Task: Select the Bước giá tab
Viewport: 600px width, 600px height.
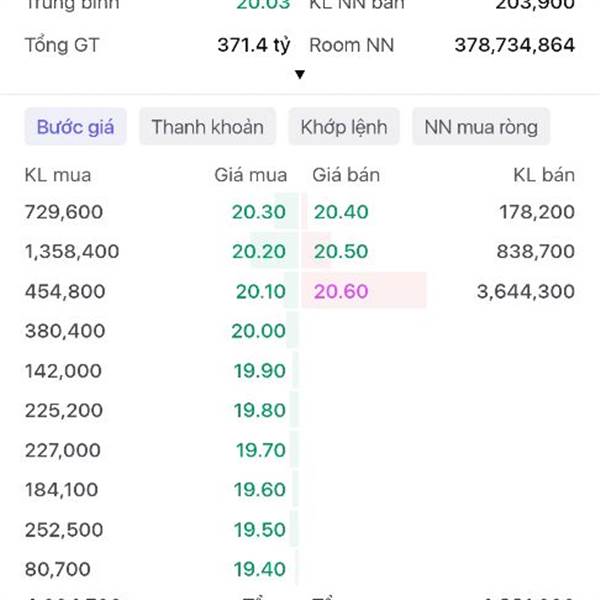Action: click(x=75, y=127)
